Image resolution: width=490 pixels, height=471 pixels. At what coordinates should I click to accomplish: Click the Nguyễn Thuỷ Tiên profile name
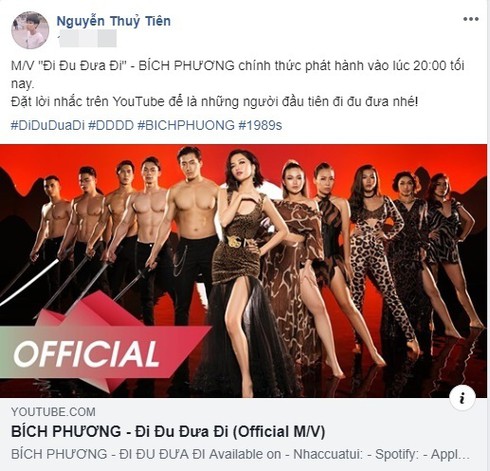[114, 21]
